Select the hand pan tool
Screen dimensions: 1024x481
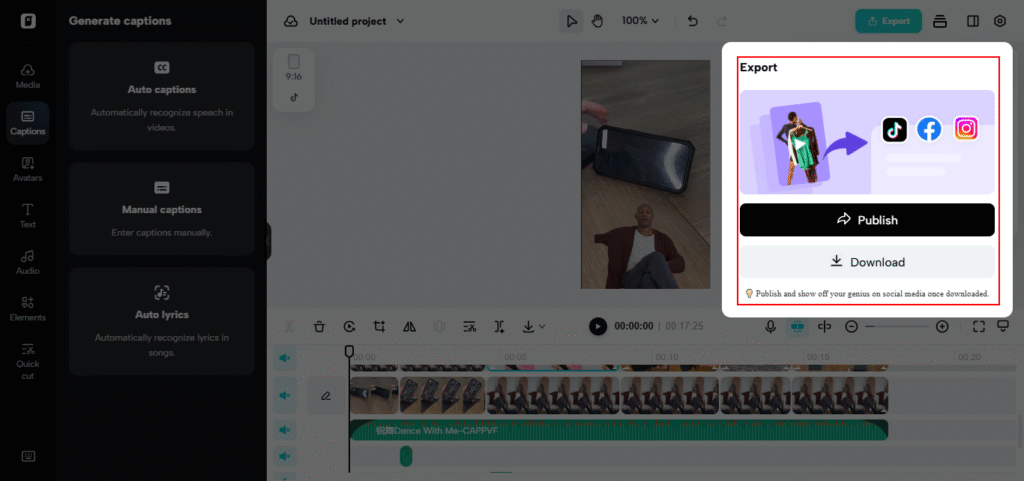point(597,21)
